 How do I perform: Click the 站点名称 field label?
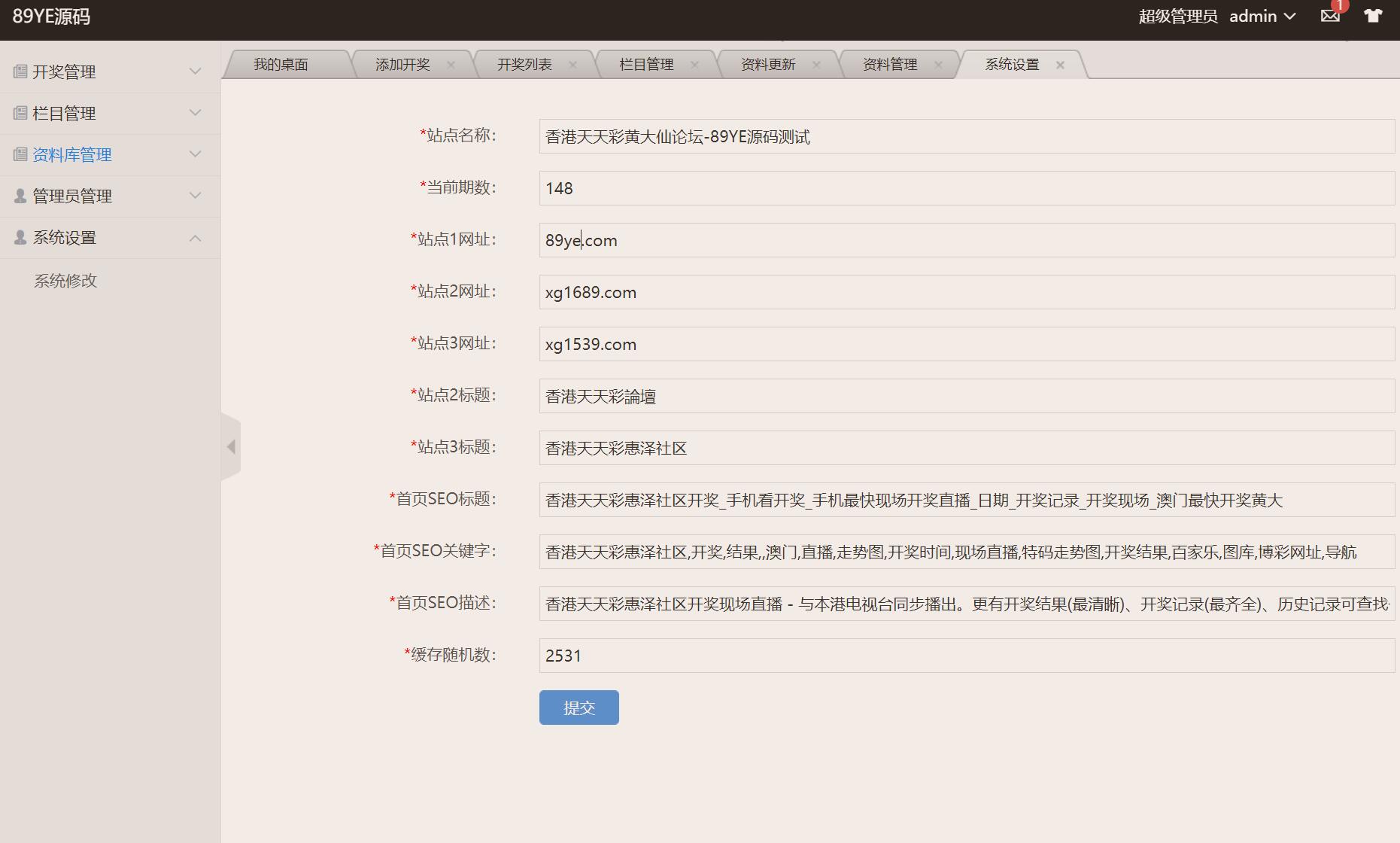[458, 135]
